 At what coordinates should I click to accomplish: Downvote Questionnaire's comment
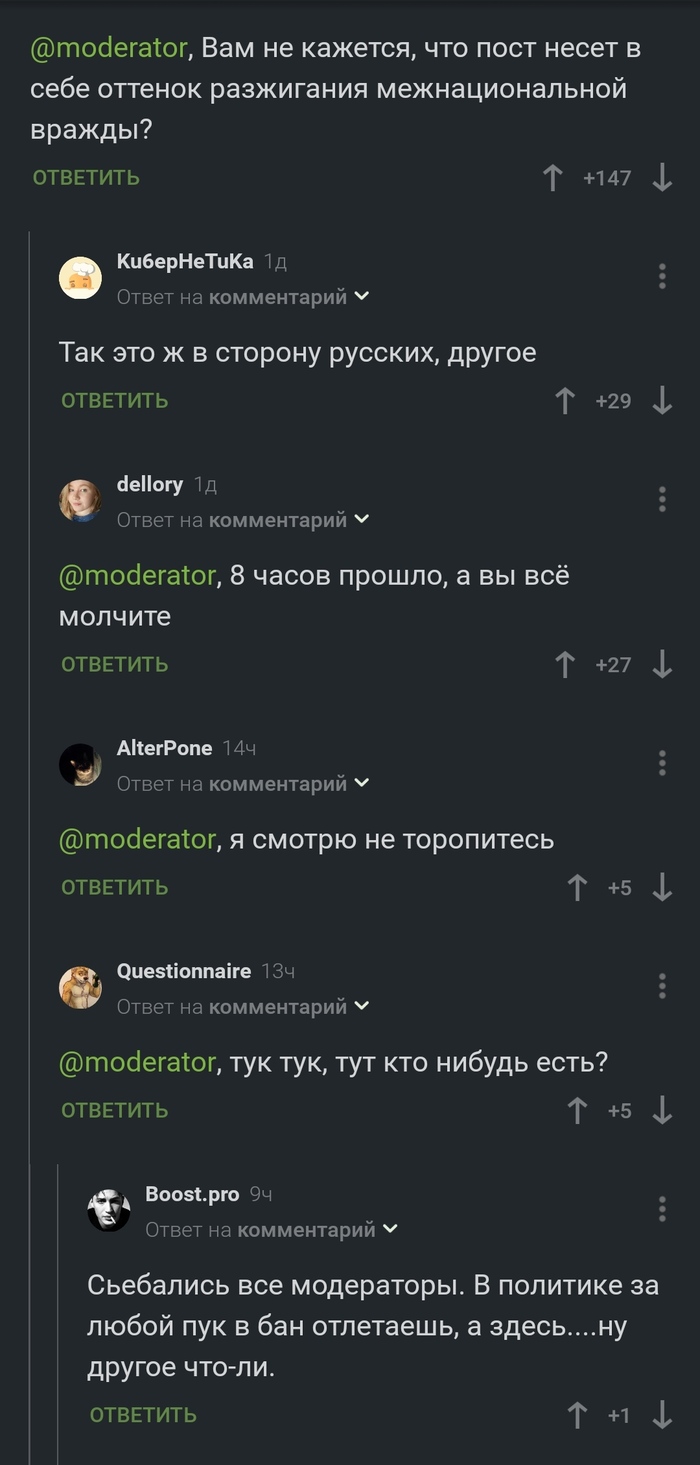(x=661, y=1110)
